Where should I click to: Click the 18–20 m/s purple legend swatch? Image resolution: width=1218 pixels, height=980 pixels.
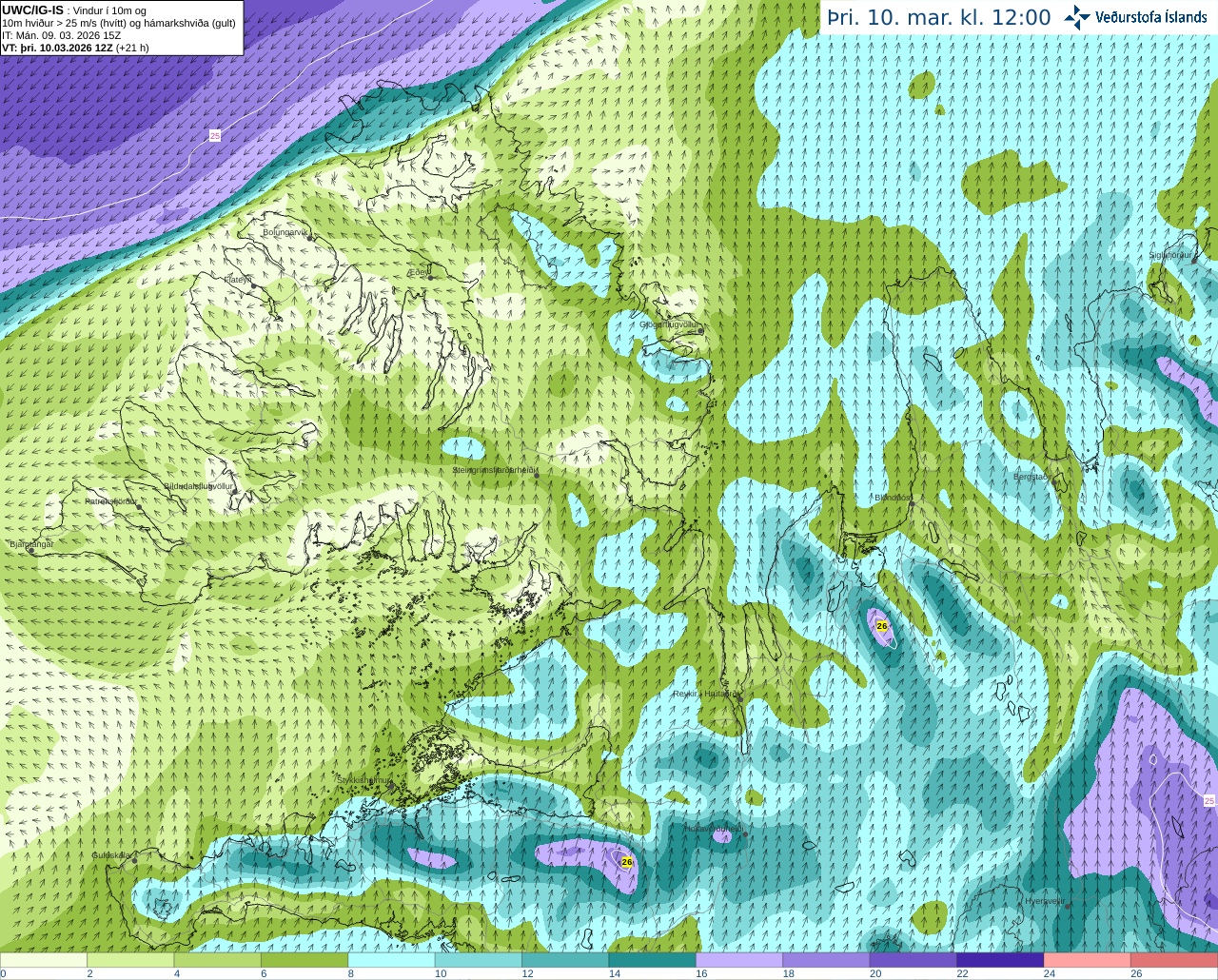point(827,960)
